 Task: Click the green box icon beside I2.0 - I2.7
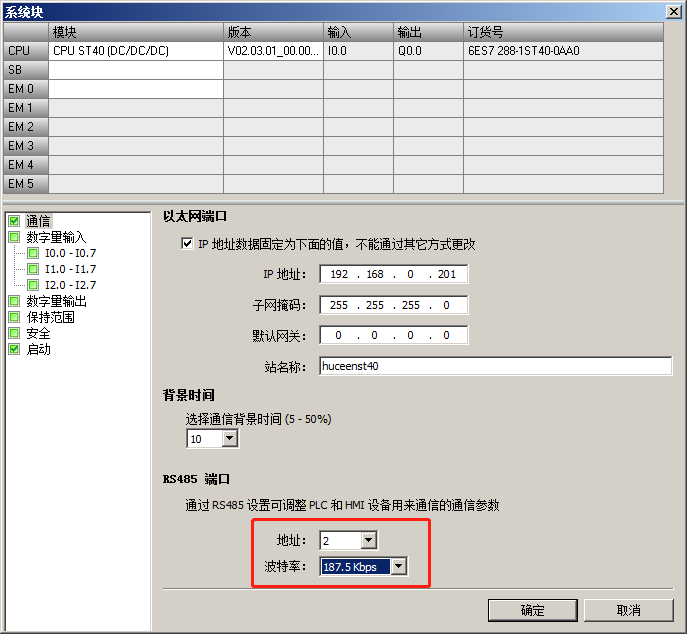click(x=33, y=285)
